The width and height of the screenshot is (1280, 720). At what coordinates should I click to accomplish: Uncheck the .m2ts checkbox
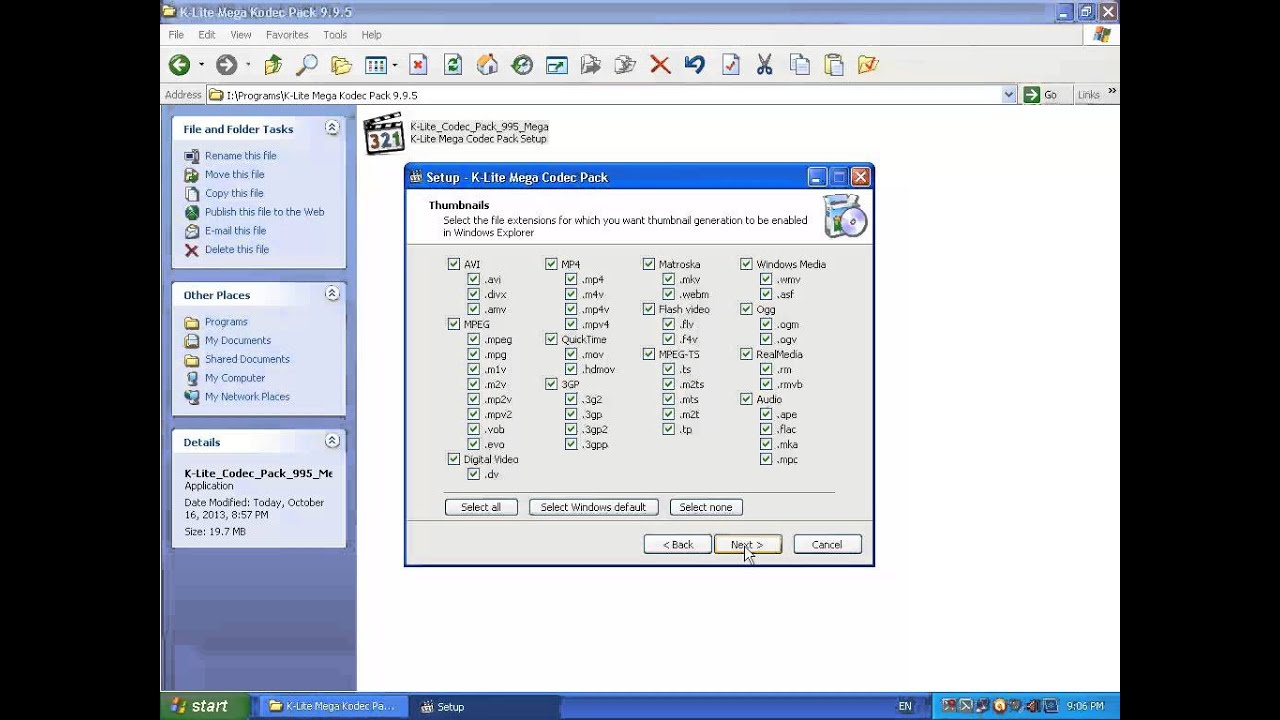click(x=668, y=384)
